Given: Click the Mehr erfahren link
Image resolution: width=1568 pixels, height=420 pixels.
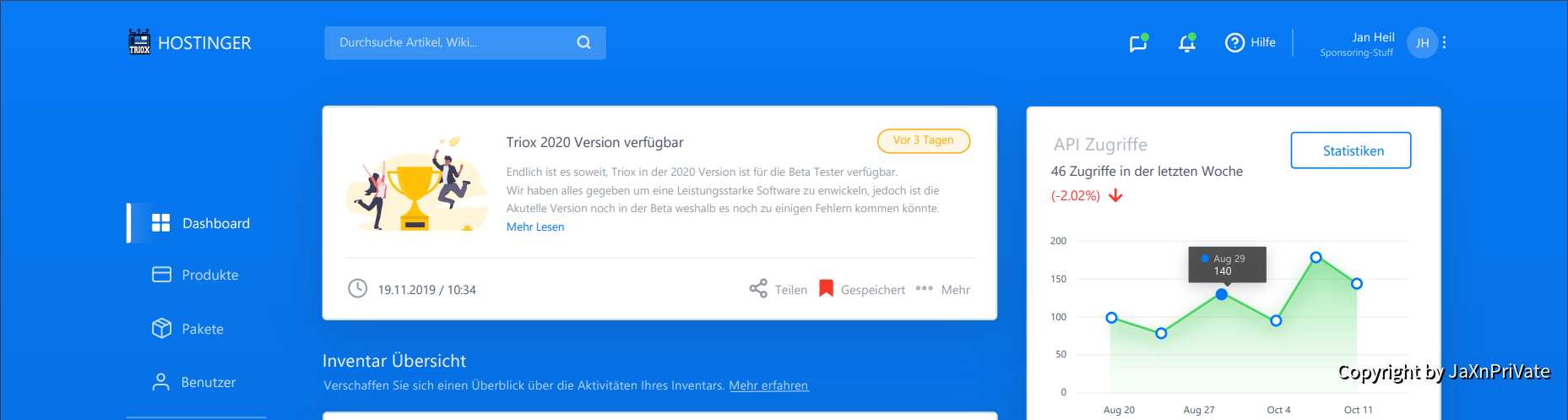Looking at the screenshot, I should [768, 385].
